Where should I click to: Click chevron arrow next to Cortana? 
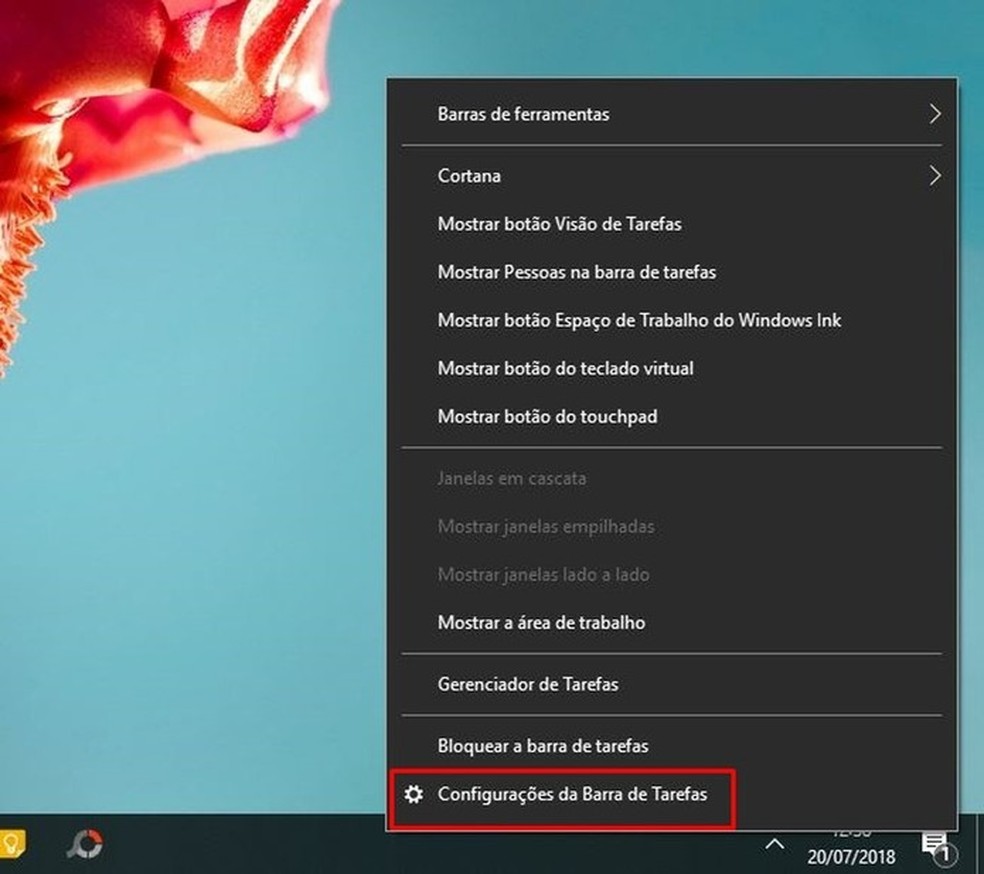click(x=935, y=176)
